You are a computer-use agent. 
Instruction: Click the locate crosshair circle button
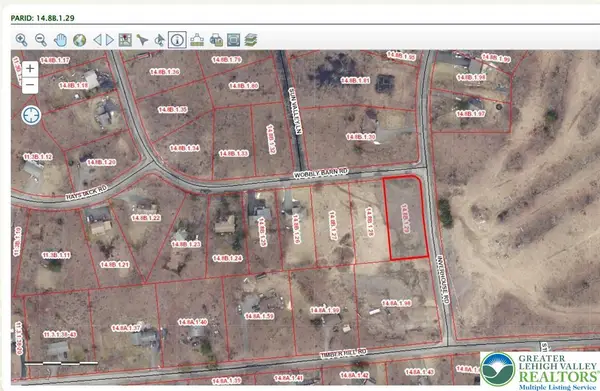click(31, 115)
